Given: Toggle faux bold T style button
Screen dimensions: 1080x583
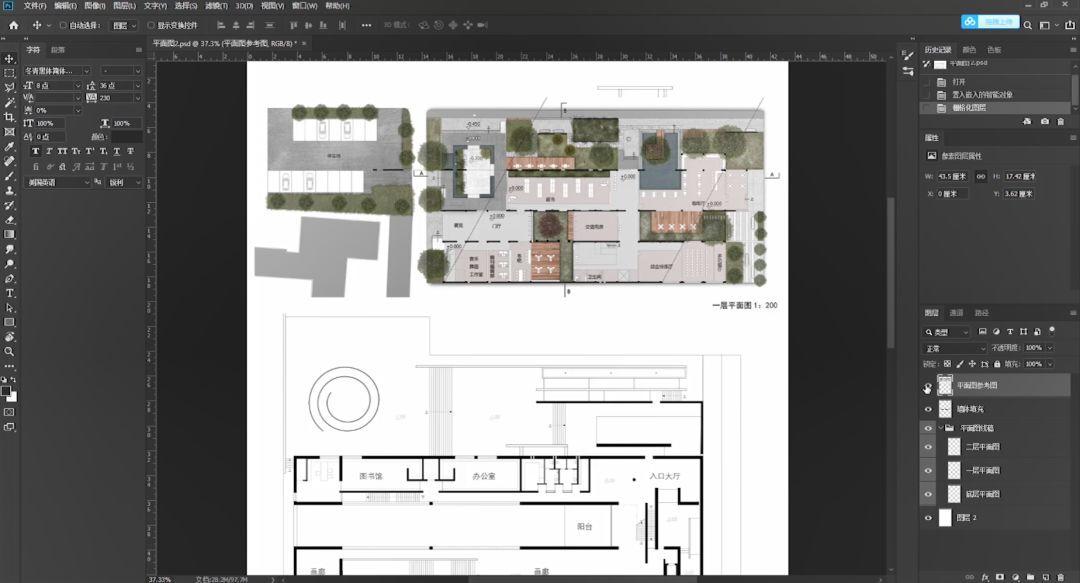Looking at the screenshot, I should 36,152.
